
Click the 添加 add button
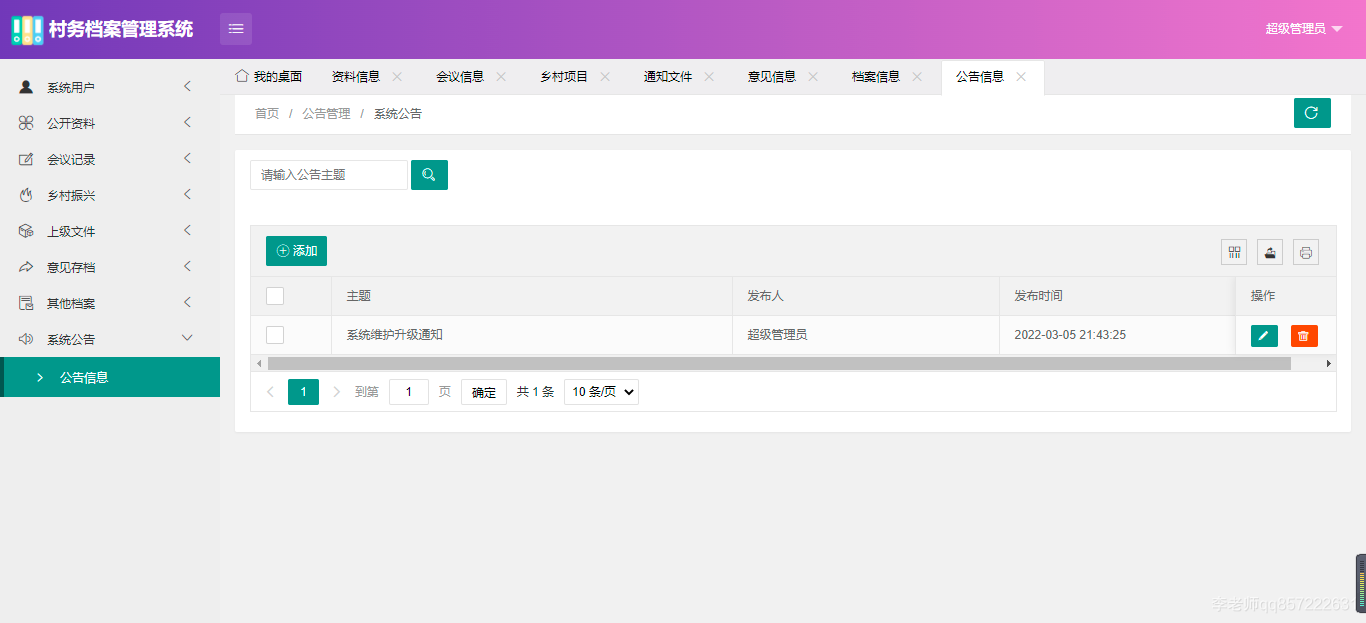click(x=296, y=251)
